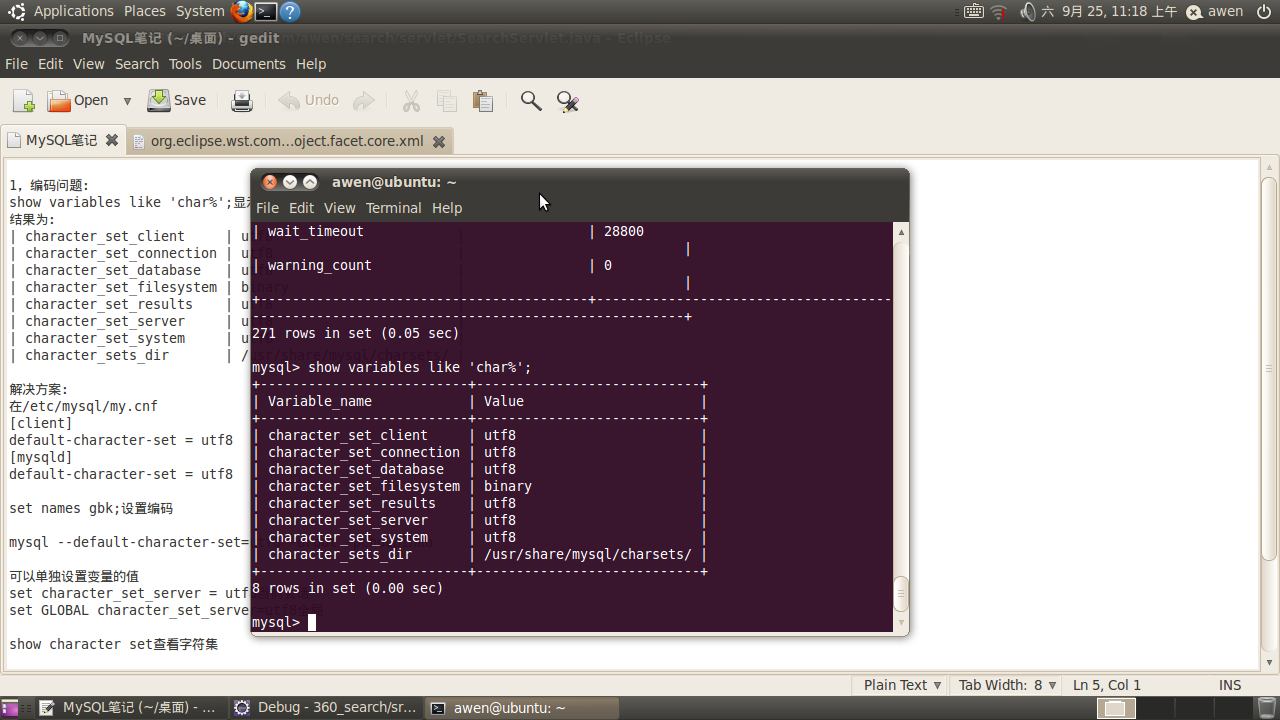Image resolution: width=1280 pixels, height=720 pixels.
Task: Open the terminal window's View menu
Action: [339, 208]
